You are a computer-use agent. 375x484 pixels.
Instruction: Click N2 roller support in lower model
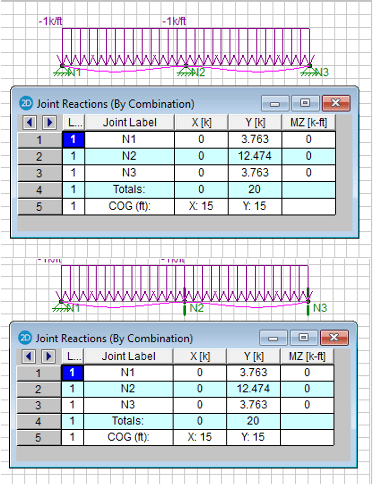click(185, 302)
